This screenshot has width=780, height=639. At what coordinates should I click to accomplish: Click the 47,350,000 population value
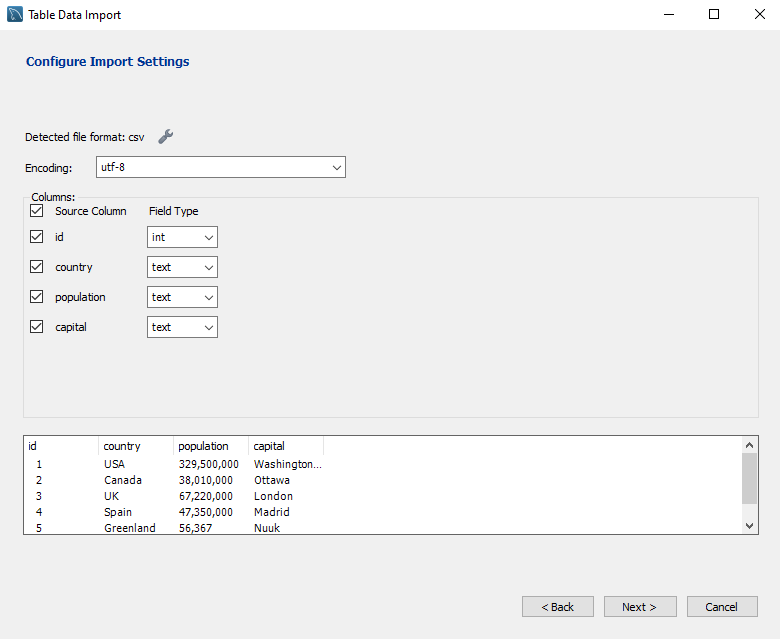pos(206,512)
